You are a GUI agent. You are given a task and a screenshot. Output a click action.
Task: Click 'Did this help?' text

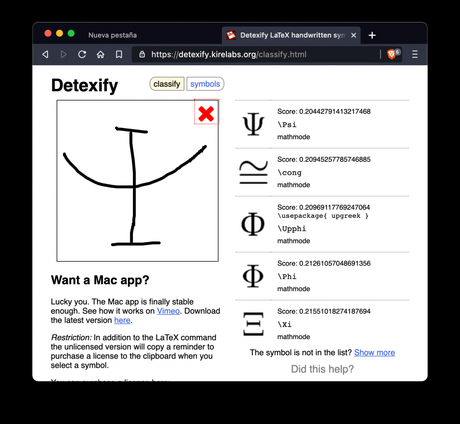tap(322, 369)
